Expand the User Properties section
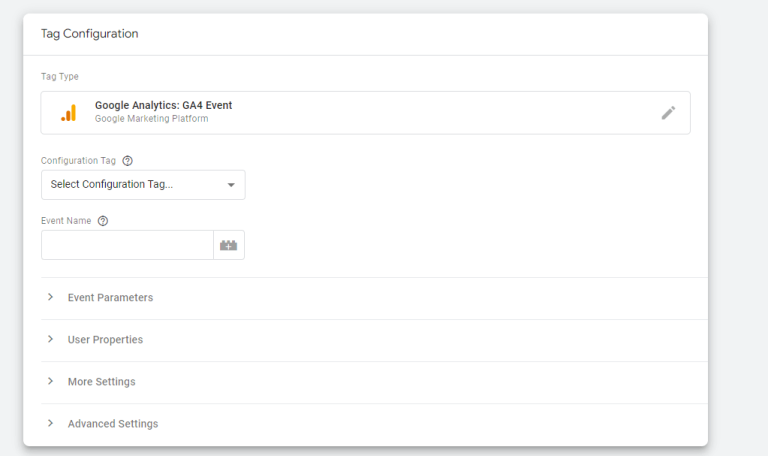This screenshot has height=456, width=768. (x=374, y=340)
